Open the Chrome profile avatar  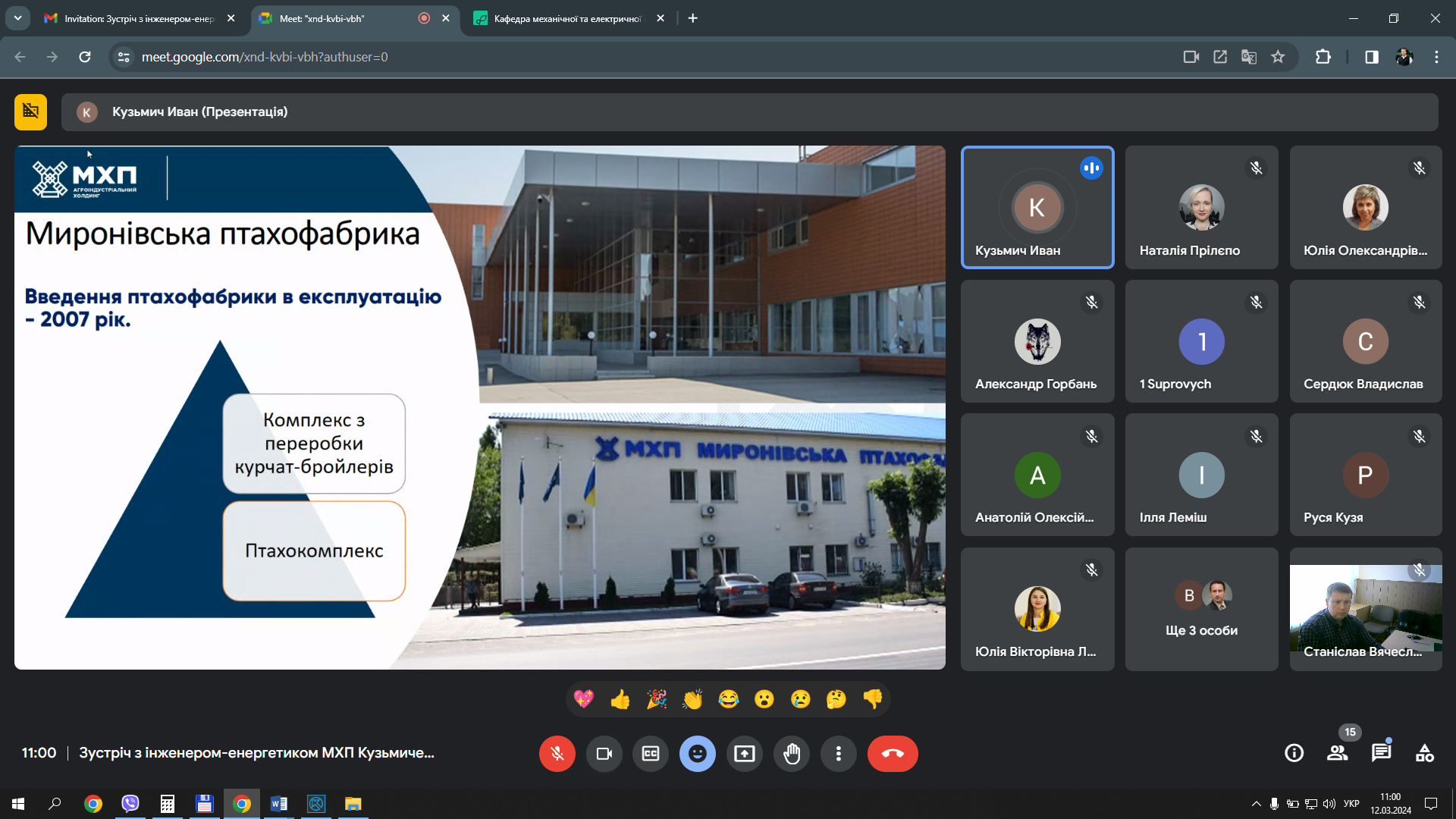[1404, 57]
